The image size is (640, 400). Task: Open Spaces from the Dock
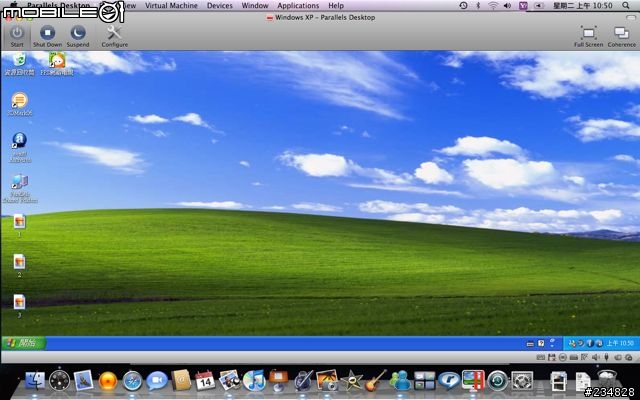424,380
